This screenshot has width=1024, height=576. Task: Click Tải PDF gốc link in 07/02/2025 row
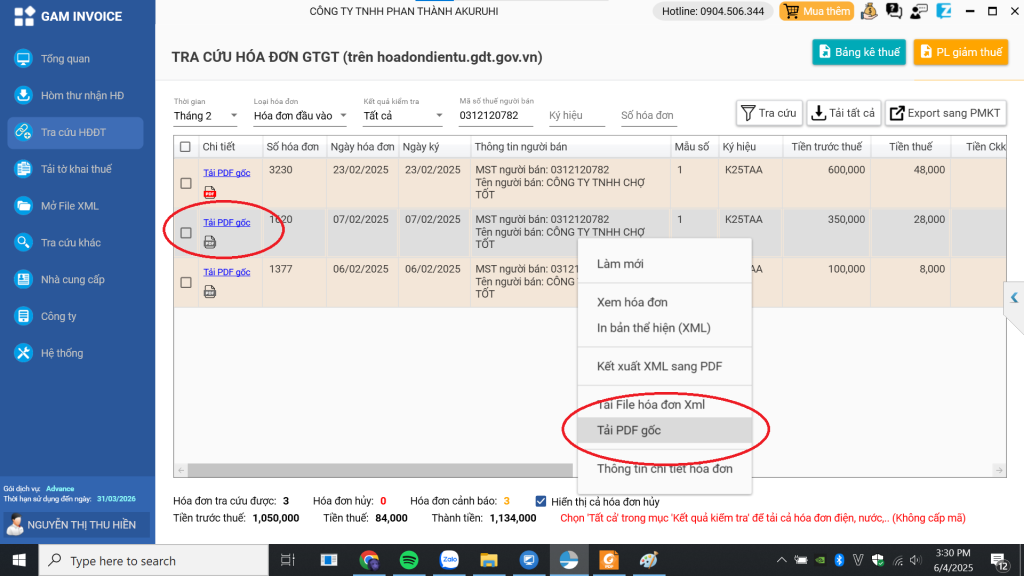[x=227, y=223]
